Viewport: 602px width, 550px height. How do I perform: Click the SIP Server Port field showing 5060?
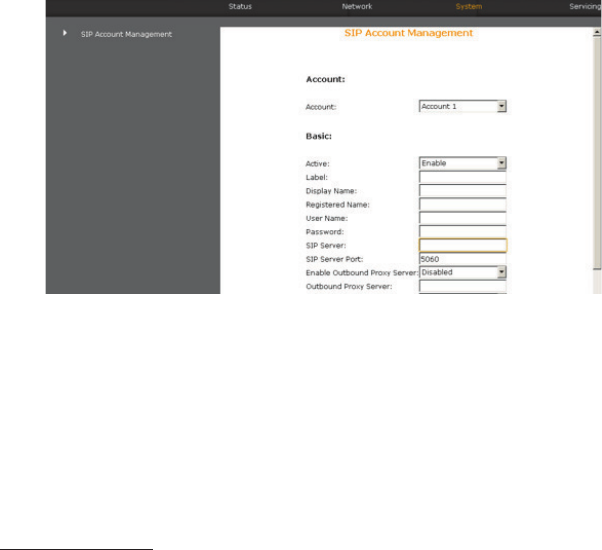click(463, 259)
